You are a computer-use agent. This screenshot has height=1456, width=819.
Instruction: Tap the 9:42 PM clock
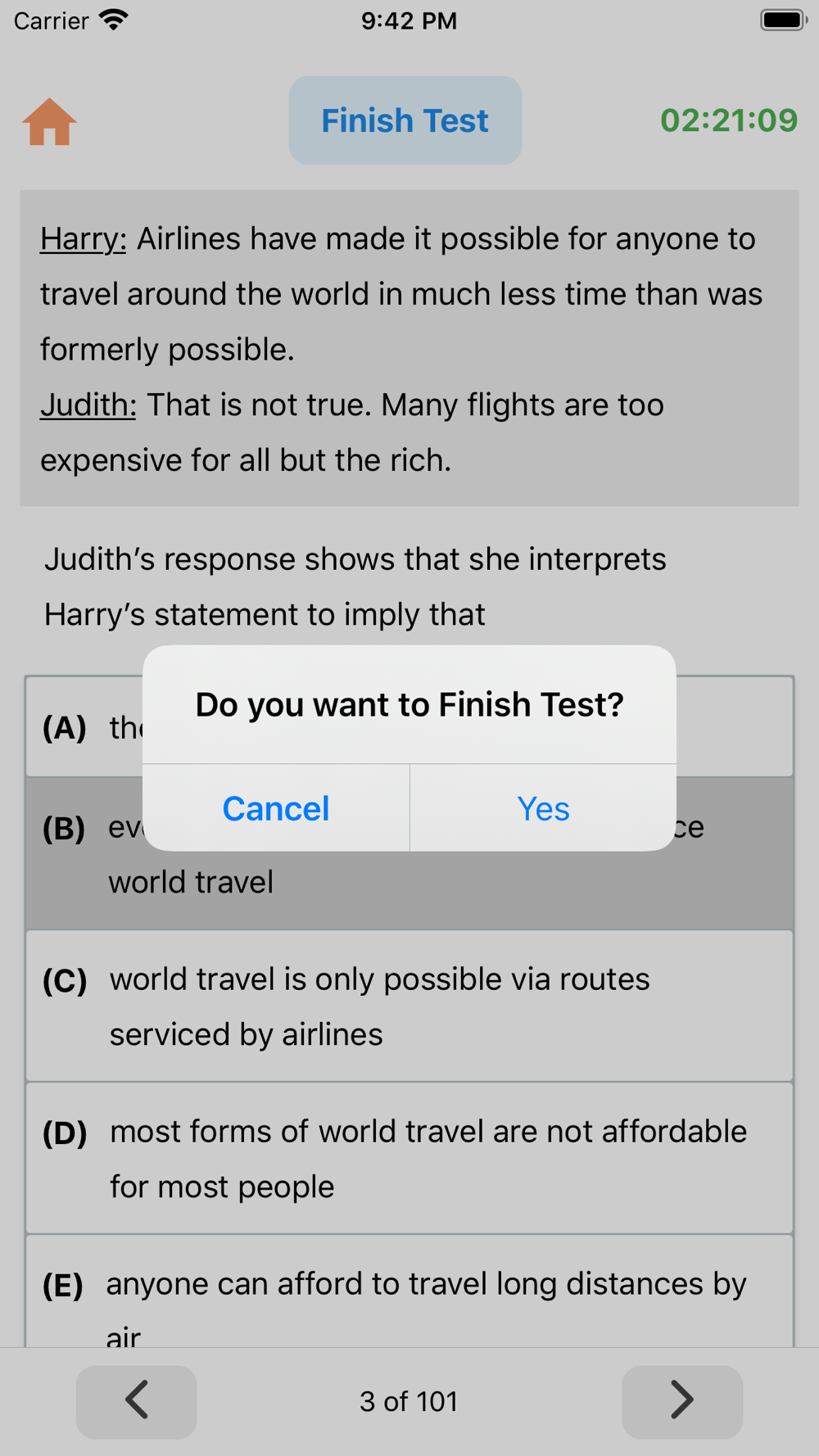(409, 20)
